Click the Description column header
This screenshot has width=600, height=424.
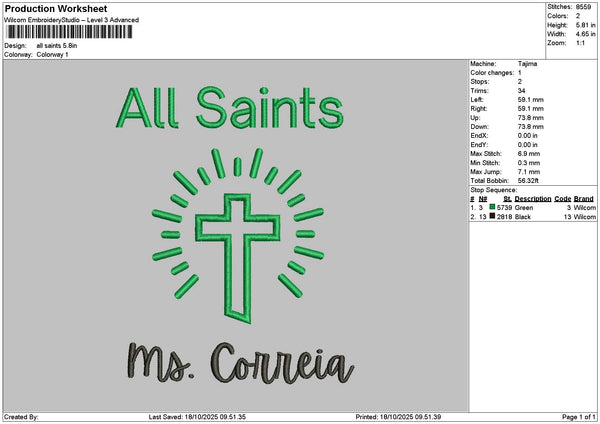(533, 199)
